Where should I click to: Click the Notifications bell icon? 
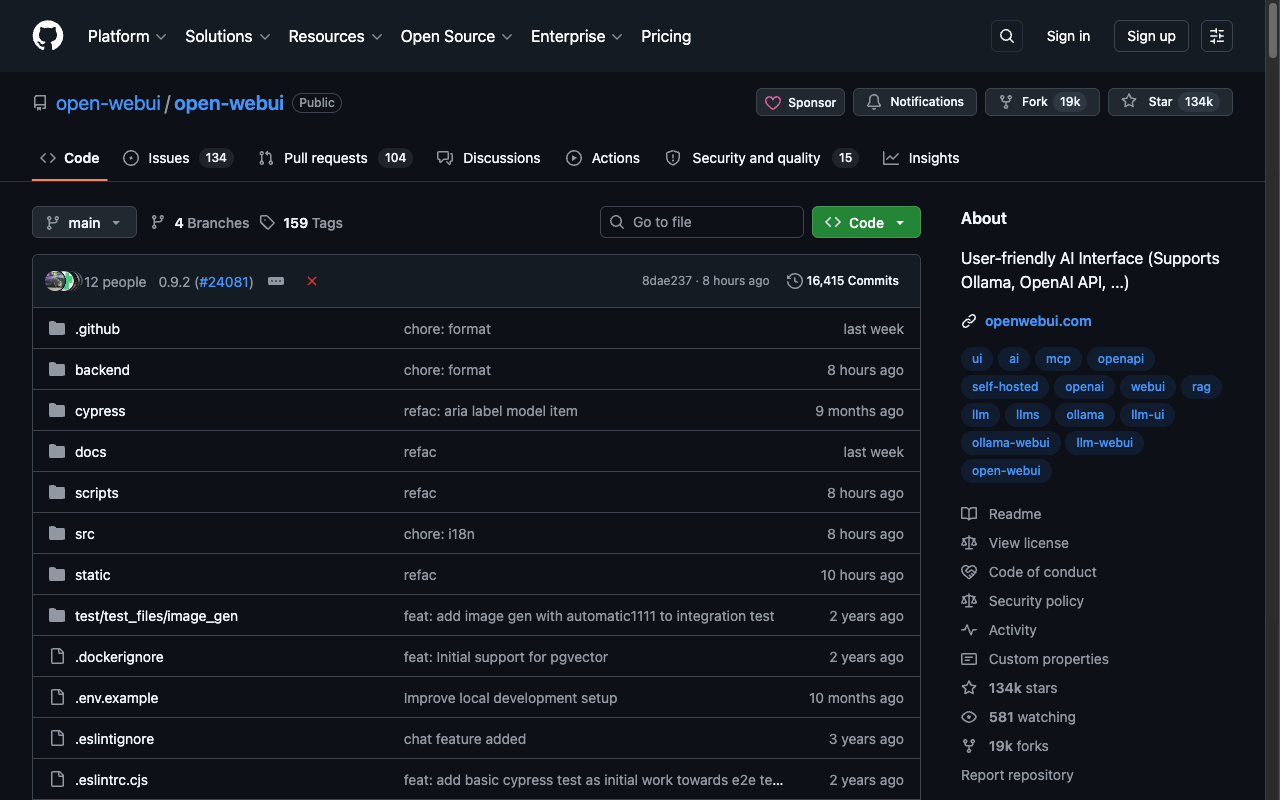point(873,101)
